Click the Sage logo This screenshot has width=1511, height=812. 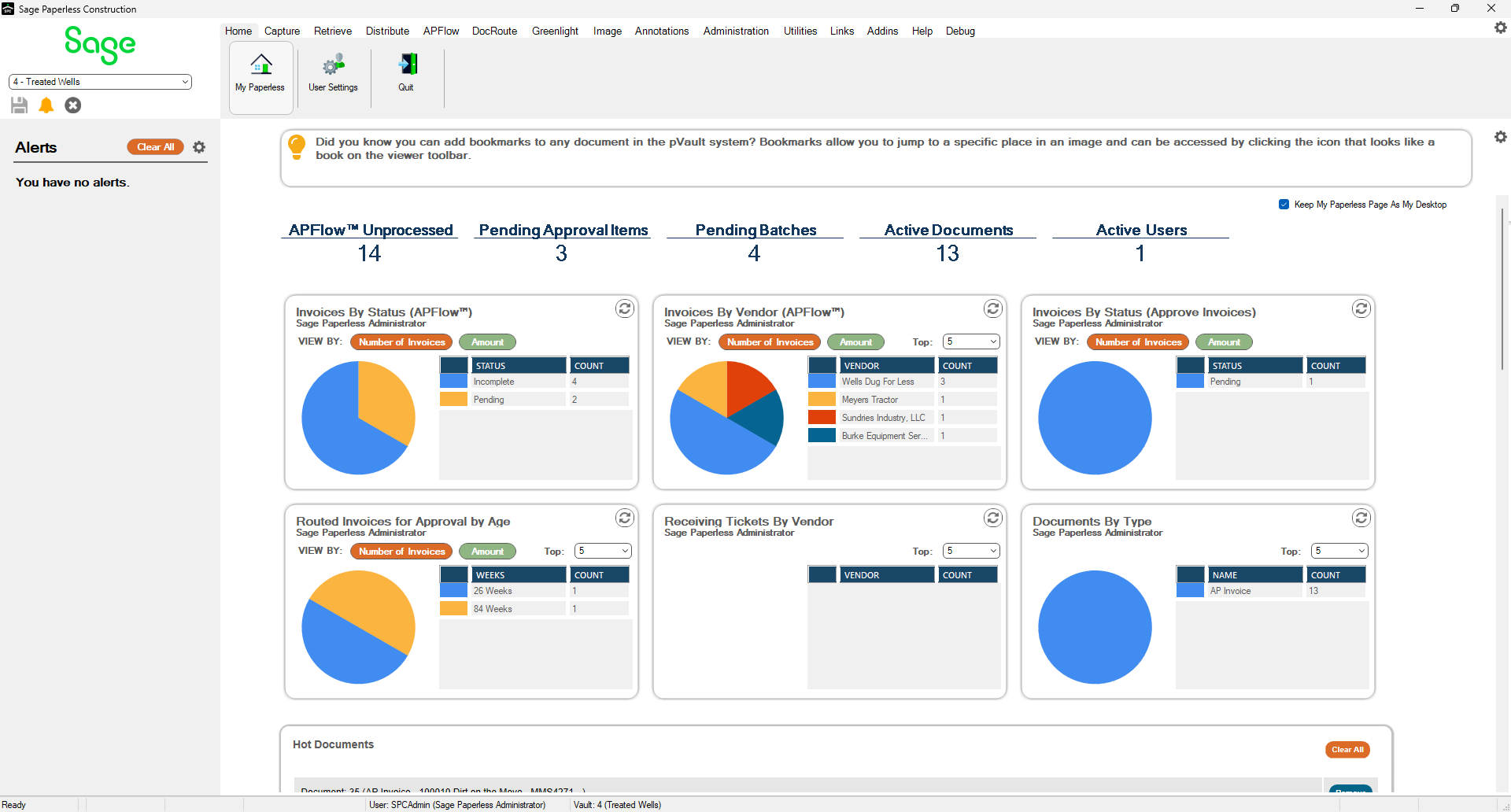[100, 45]
